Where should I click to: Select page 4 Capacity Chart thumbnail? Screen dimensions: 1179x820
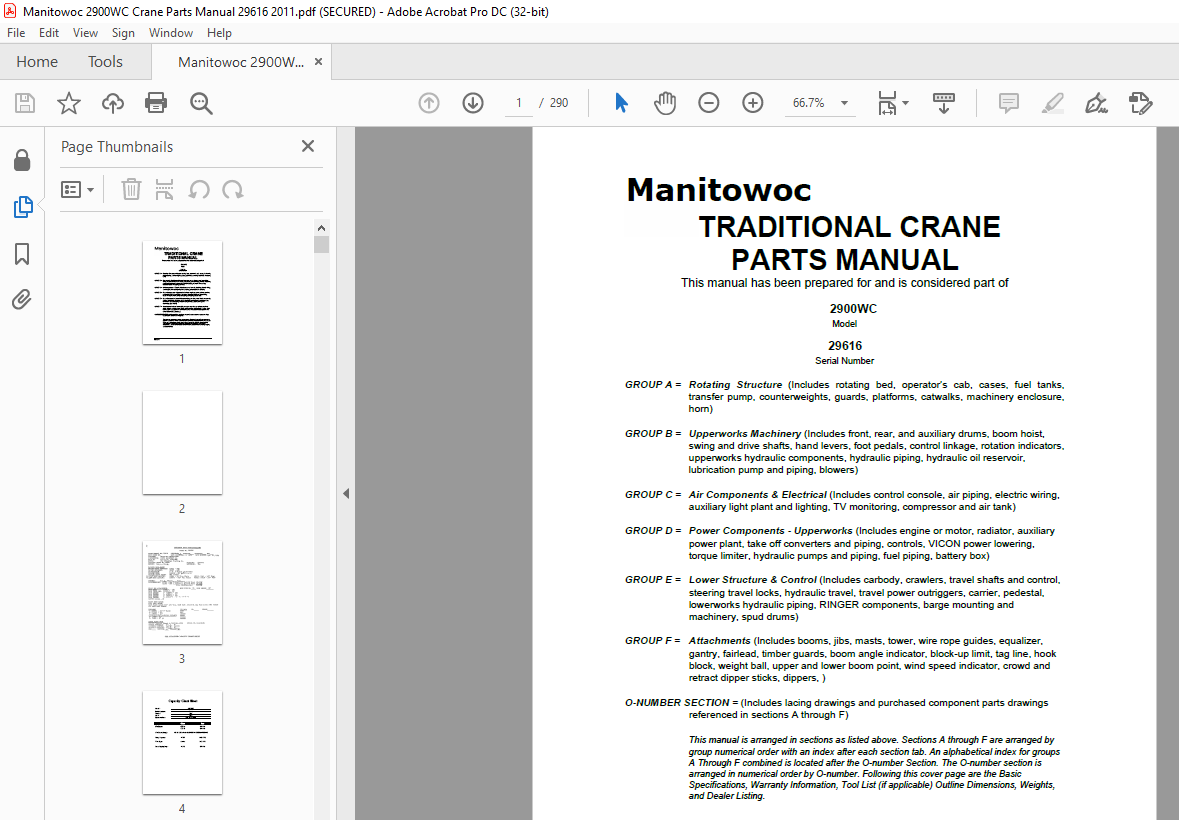pyautogui.click(x=182, y=742)
